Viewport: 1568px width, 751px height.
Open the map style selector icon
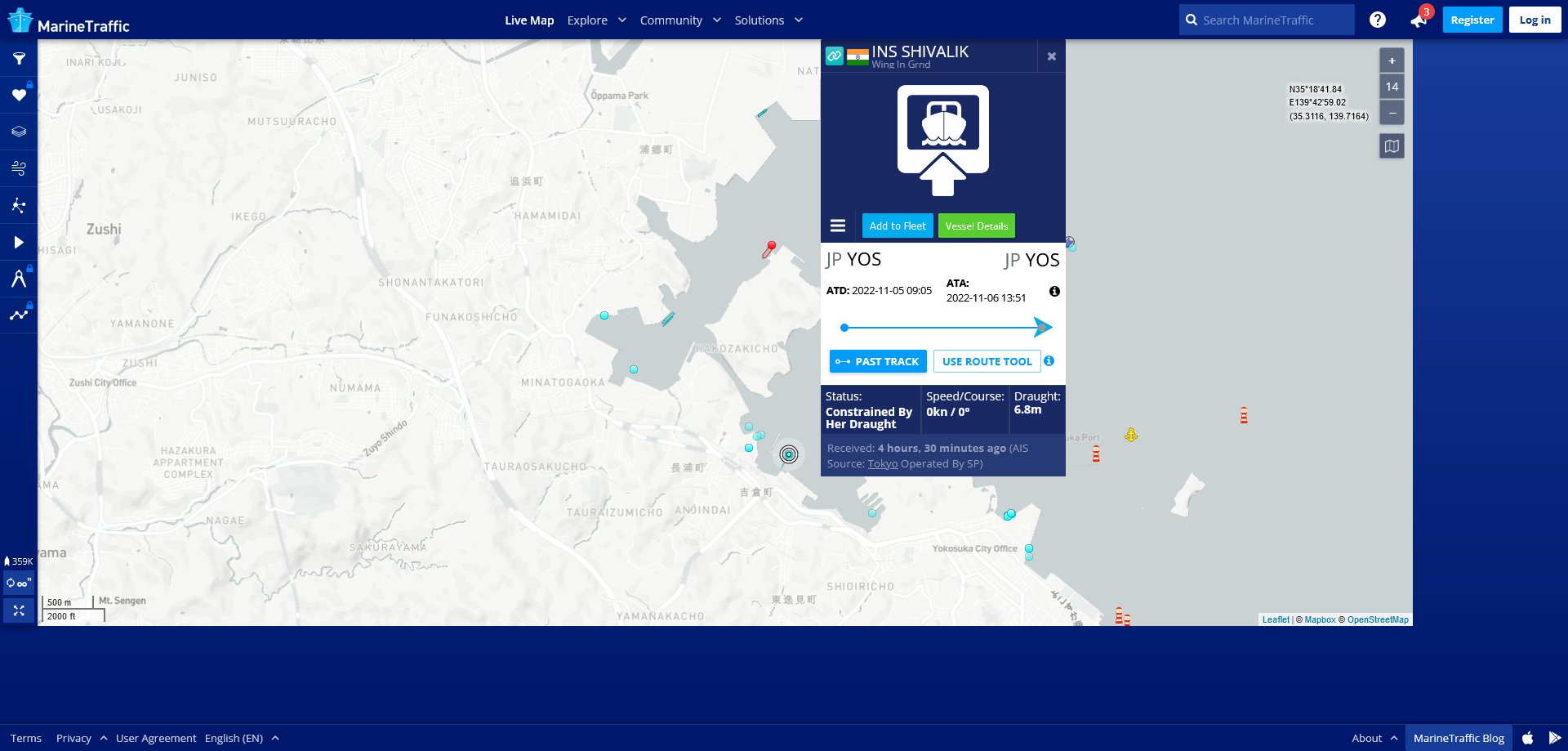coord(1392,146)
